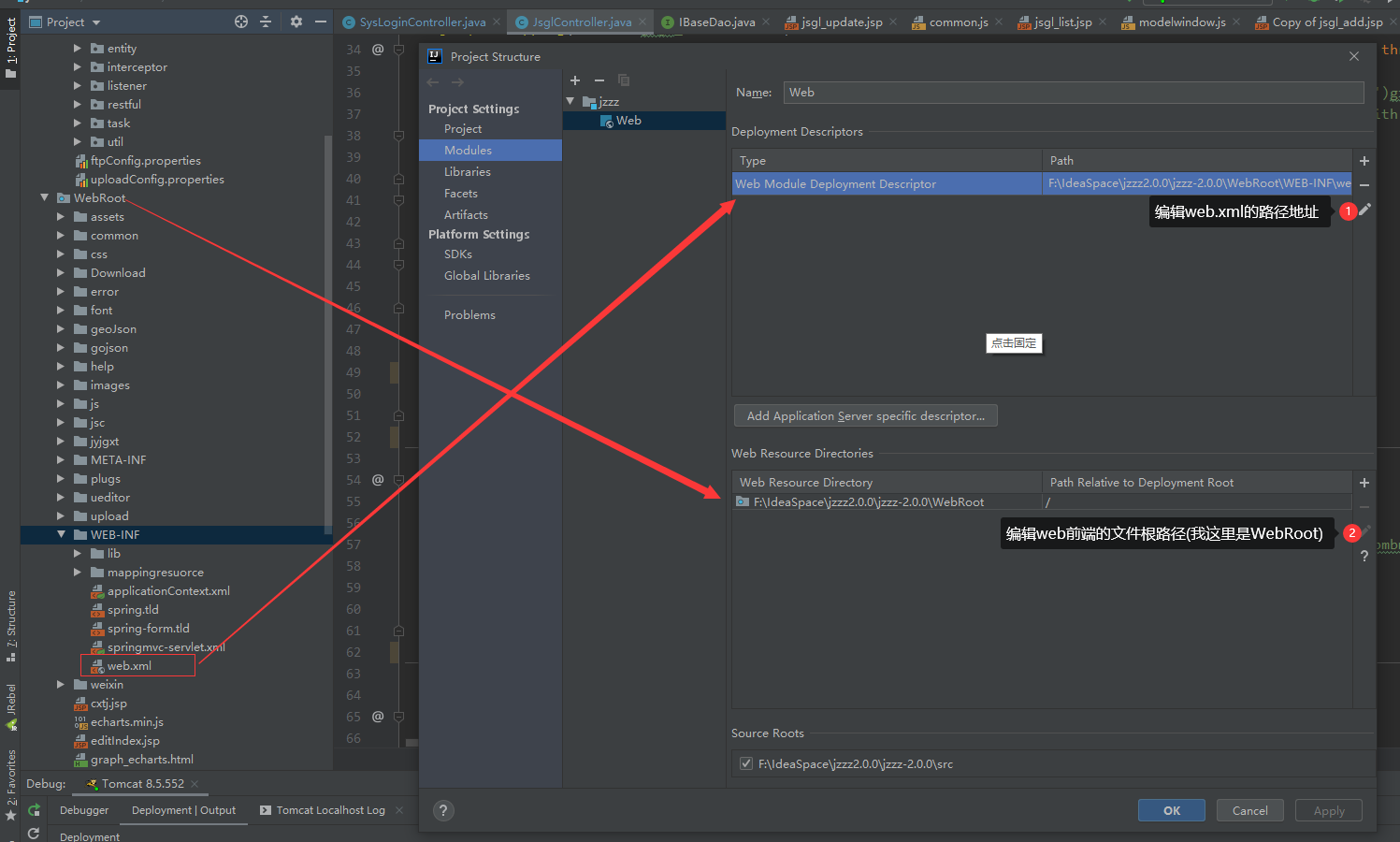Open the Project view dropdown
The width and height of the screenshot is (1400, 842).
pos(65,22)
